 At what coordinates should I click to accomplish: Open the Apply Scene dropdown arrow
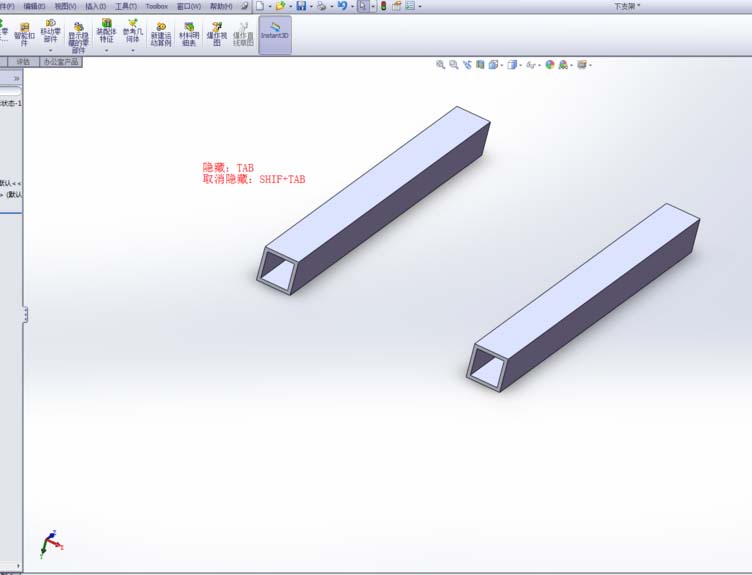(x=572, y=65)
